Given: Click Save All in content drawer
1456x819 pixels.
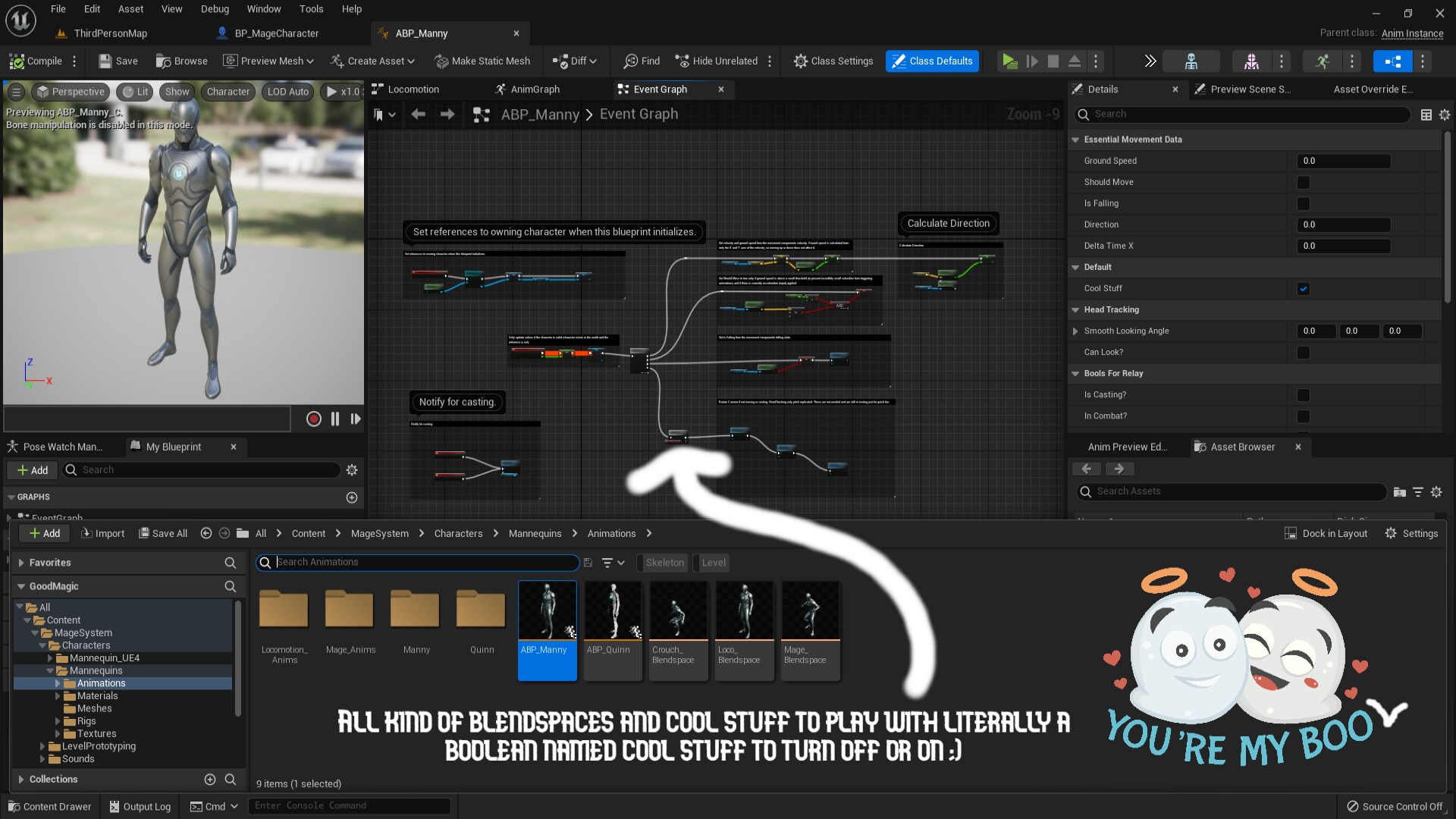Looking at the screenshot, I should tap(163, 534).
